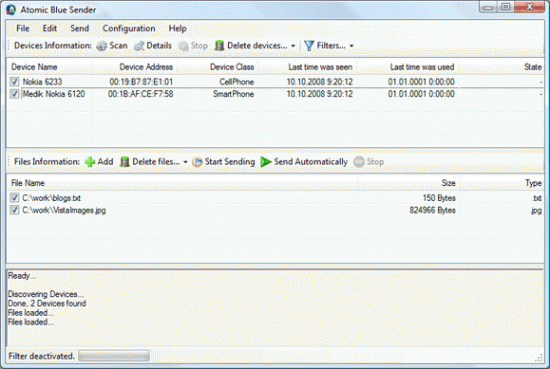Viewport: 550px width, 369px height.
Task: Sort devices by State column header
Action: point(502,67)
